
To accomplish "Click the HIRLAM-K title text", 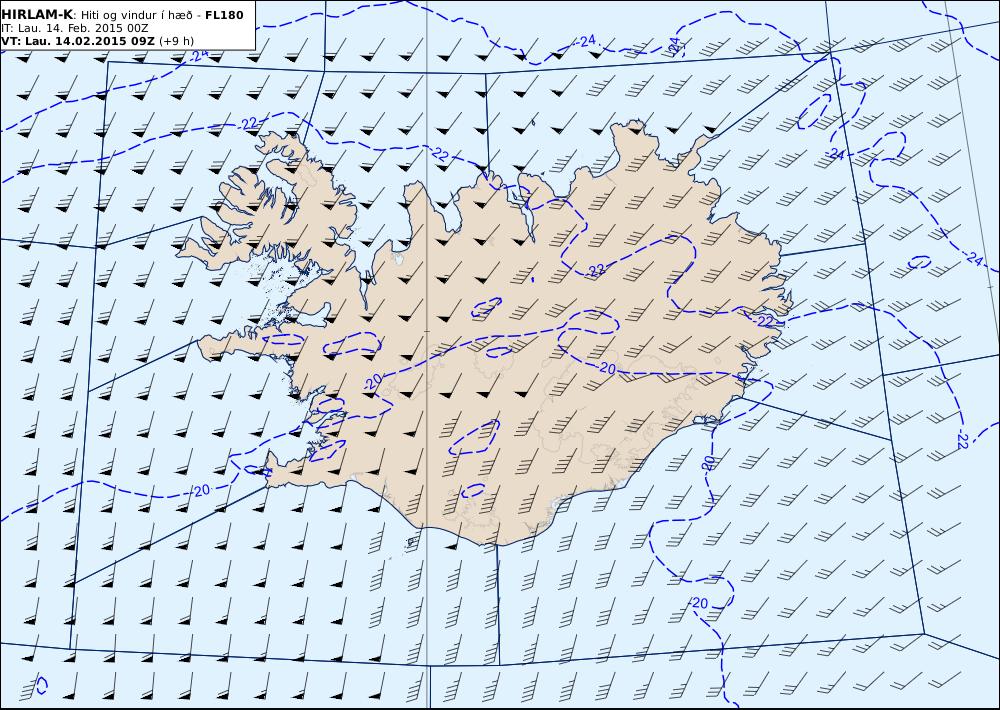I will coord(37,15).
